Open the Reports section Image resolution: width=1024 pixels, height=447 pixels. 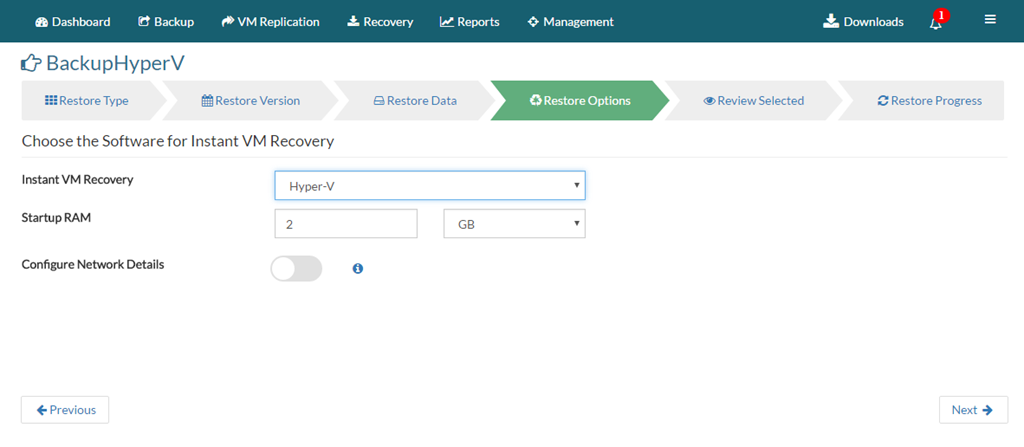[470, 22]
